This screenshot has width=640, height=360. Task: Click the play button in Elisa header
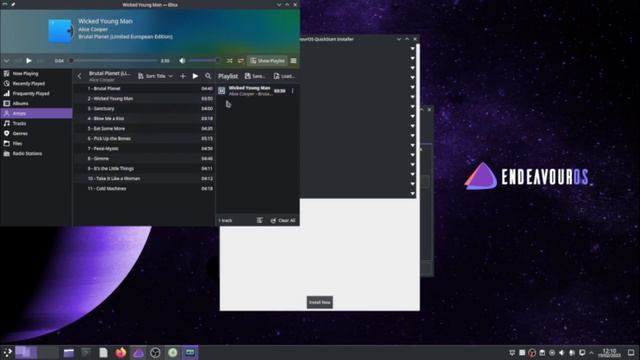(29, 61)
